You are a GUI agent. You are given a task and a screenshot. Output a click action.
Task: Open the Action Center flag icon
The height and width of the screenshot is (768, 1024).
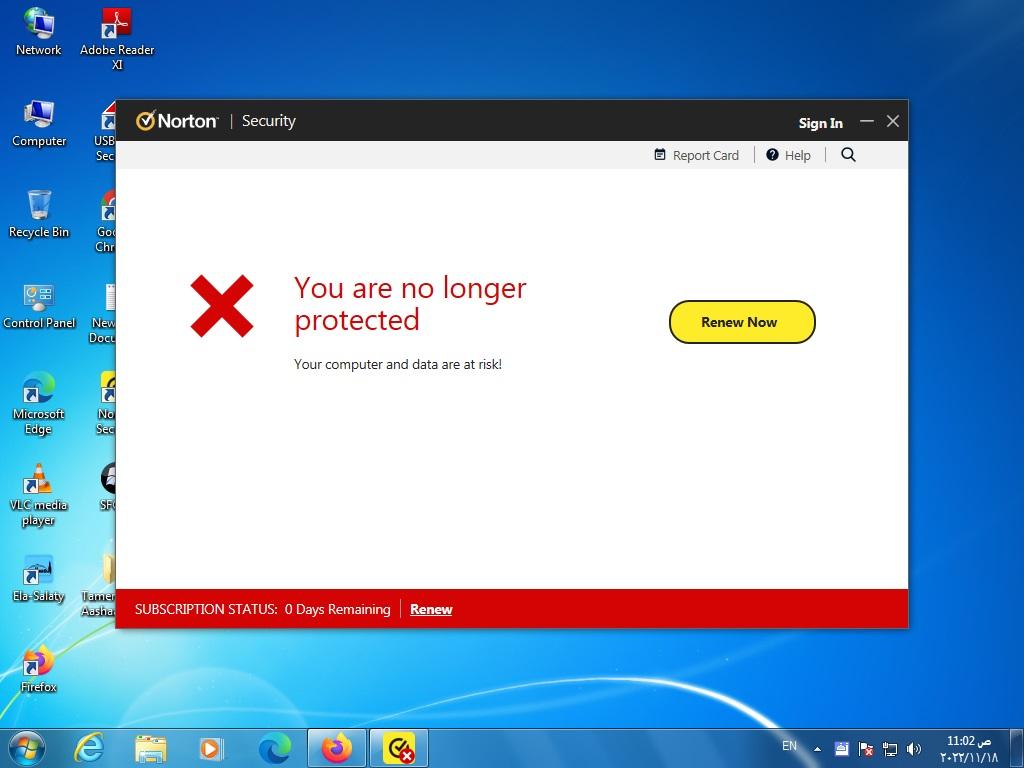(x=866, y=749)
